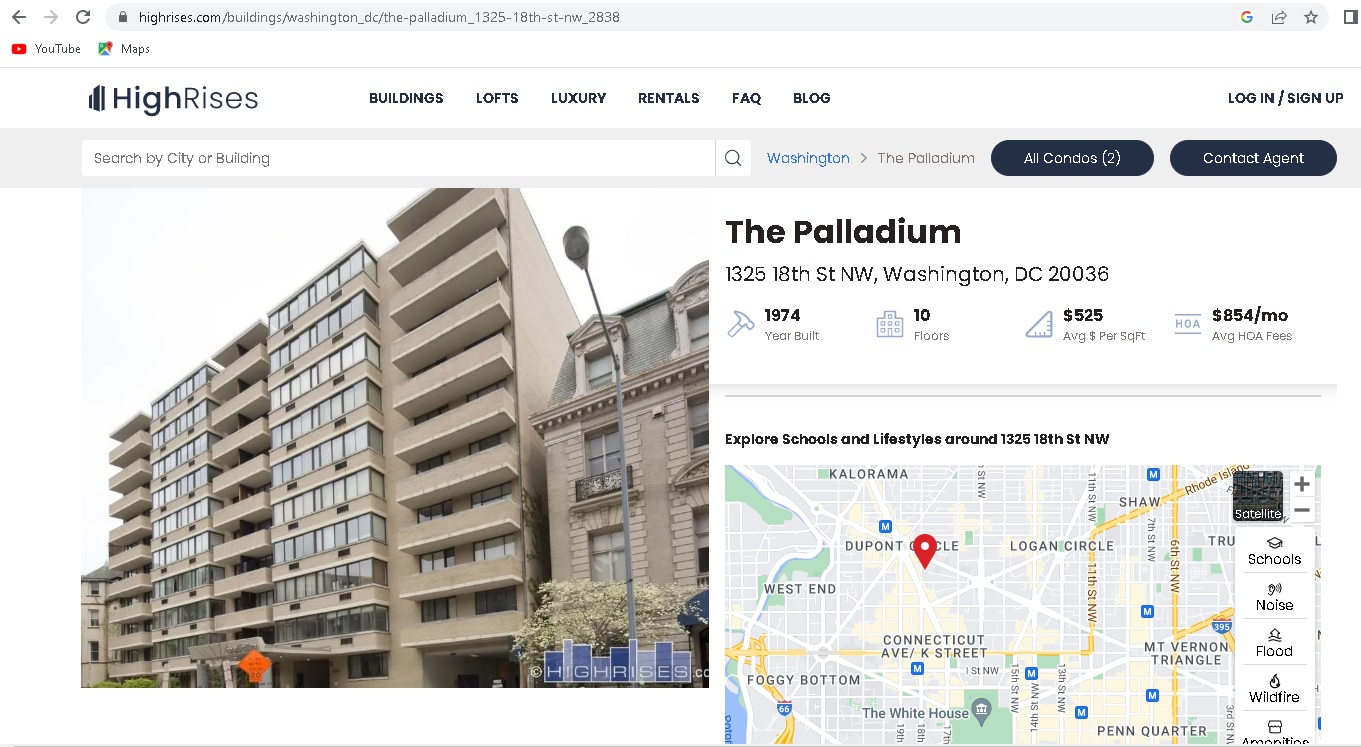Click the browser share icon
Screen dimensions: 1361x747
point(1279,17)
